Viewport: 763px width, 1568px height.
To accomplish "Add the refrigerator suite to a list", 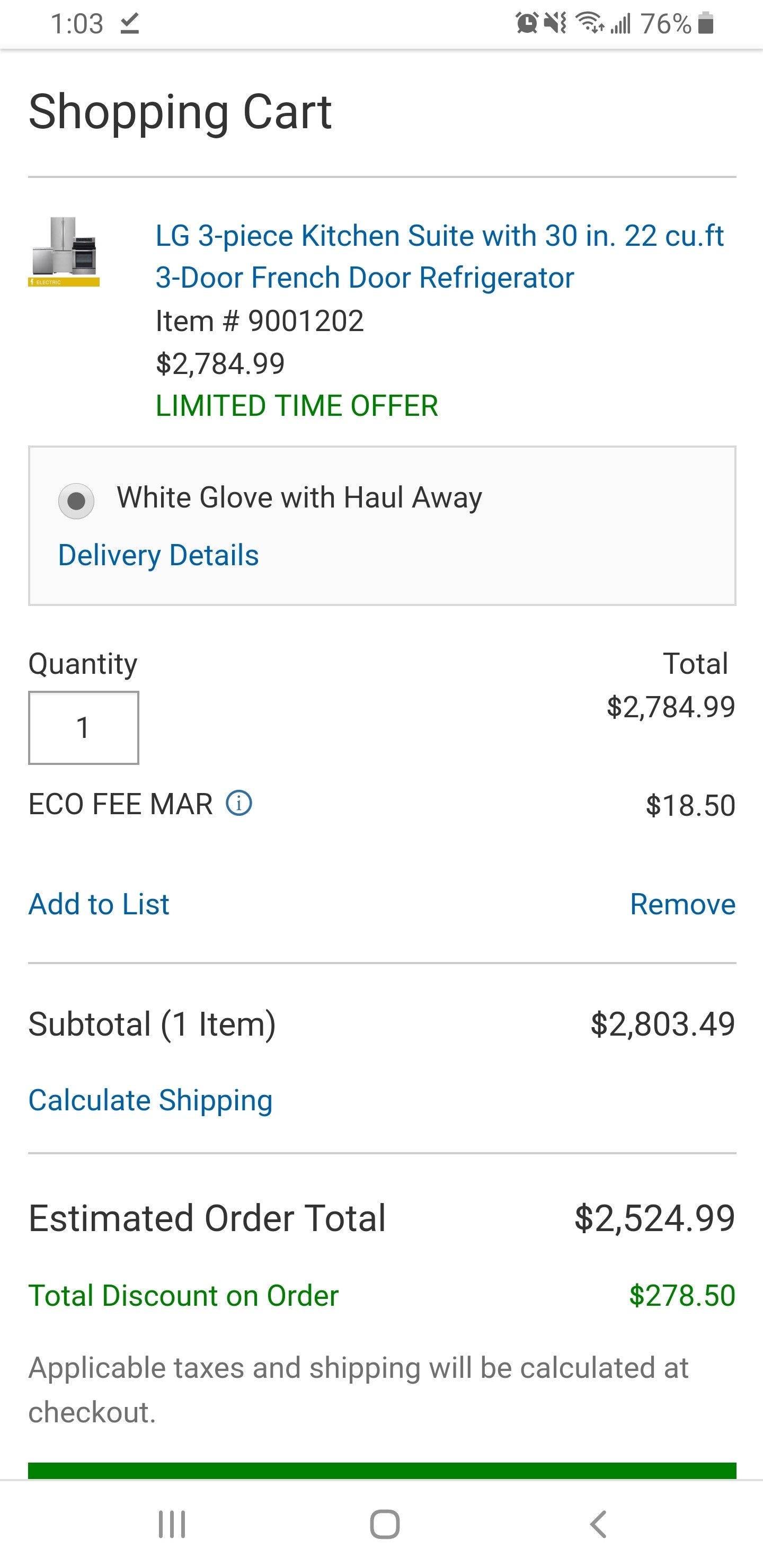I will (99, 905).
